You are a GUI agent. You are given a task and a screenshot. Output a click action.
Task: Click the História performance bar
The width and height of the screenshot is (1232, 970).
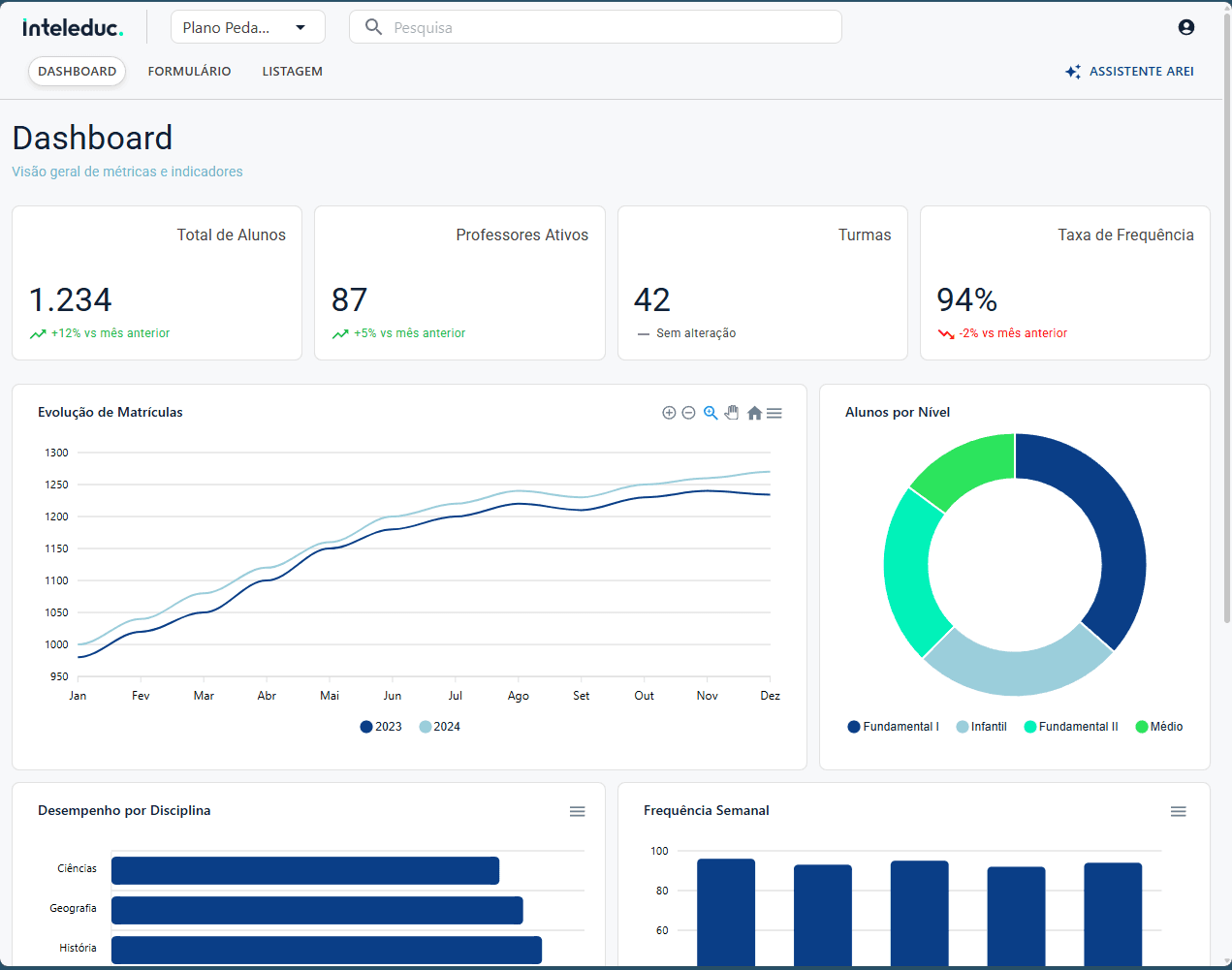[x=327, y=950]
